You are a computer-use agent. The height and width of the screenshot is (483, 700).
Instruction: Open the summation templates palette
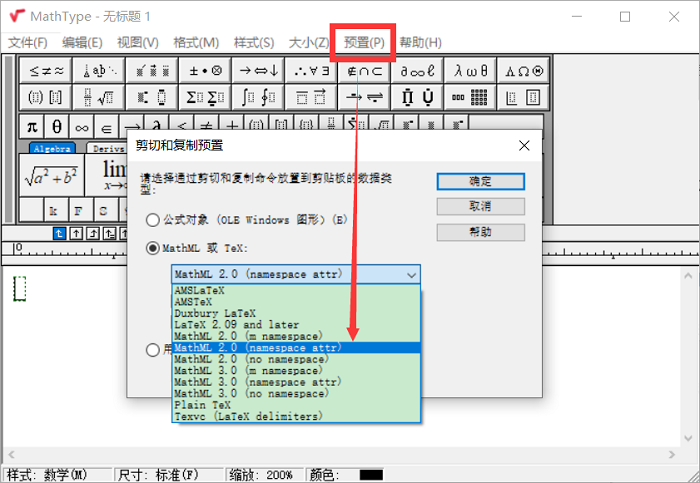[205, 97]
